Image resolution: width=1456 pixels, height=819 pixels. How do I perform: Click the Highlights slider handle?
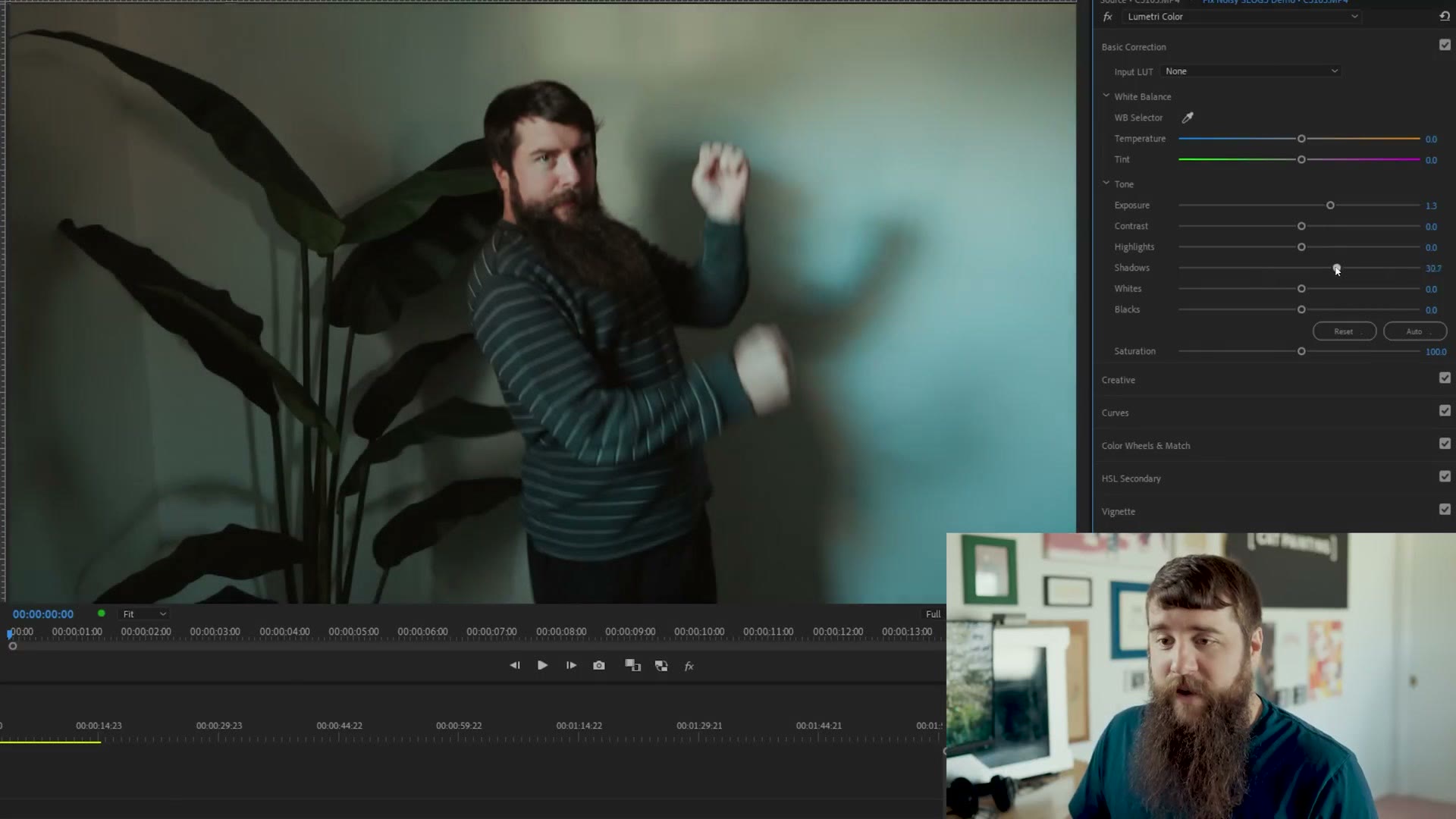(1301, 247)
